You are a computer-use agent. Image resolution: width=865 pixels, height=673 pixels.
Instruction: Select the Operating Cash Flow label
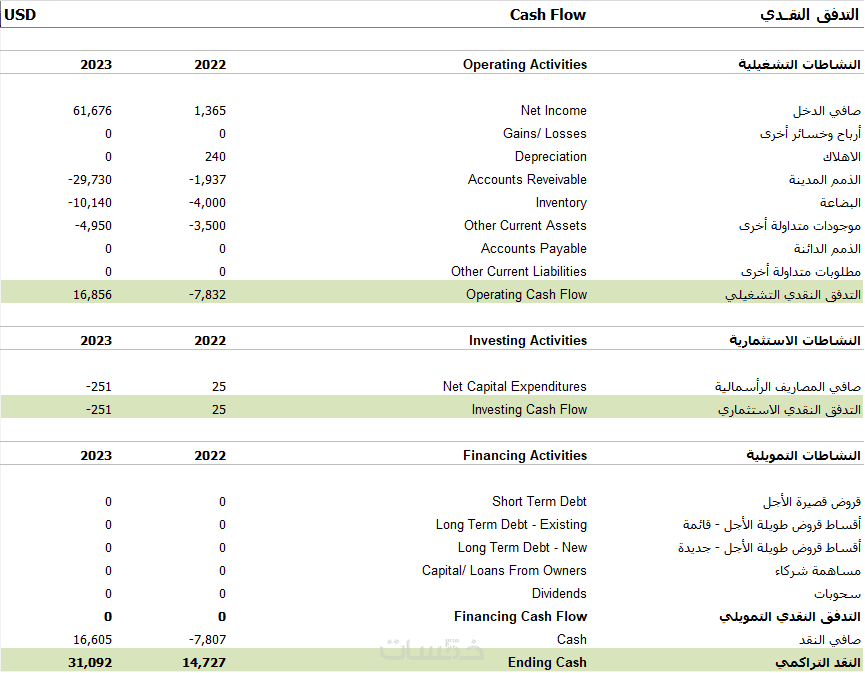pos(526,295)
